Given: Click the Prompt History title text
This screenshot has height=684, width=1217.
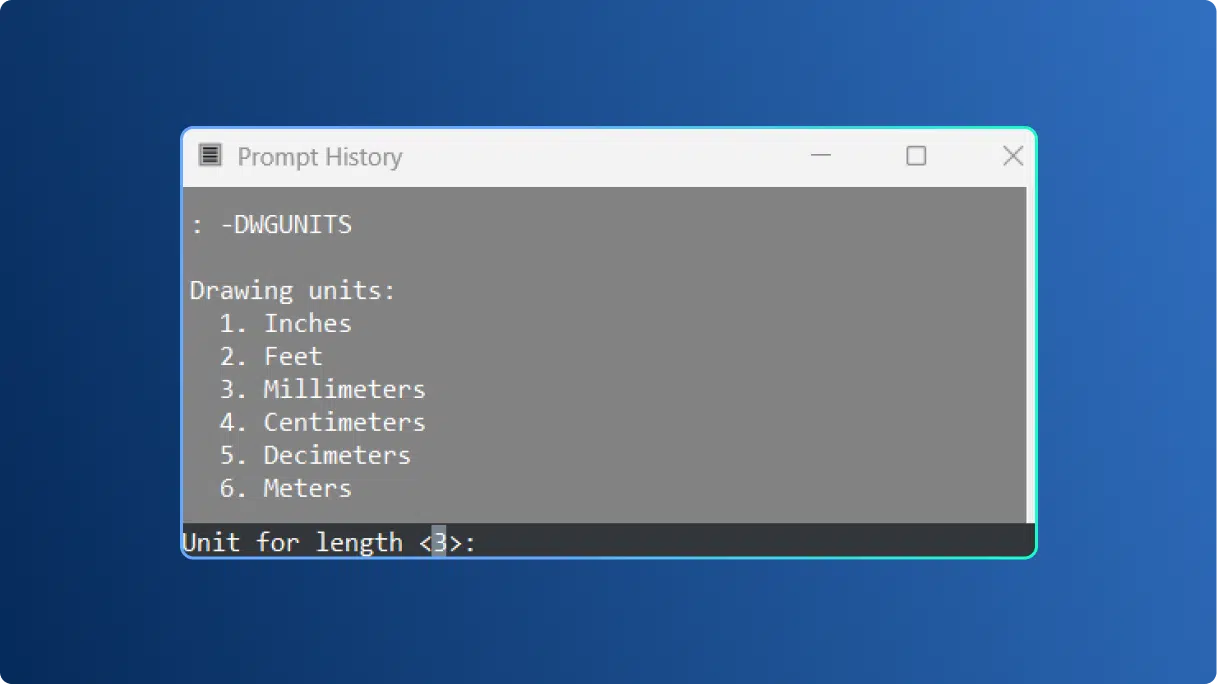Looking at the screenshot, I should tap(318, 156).
